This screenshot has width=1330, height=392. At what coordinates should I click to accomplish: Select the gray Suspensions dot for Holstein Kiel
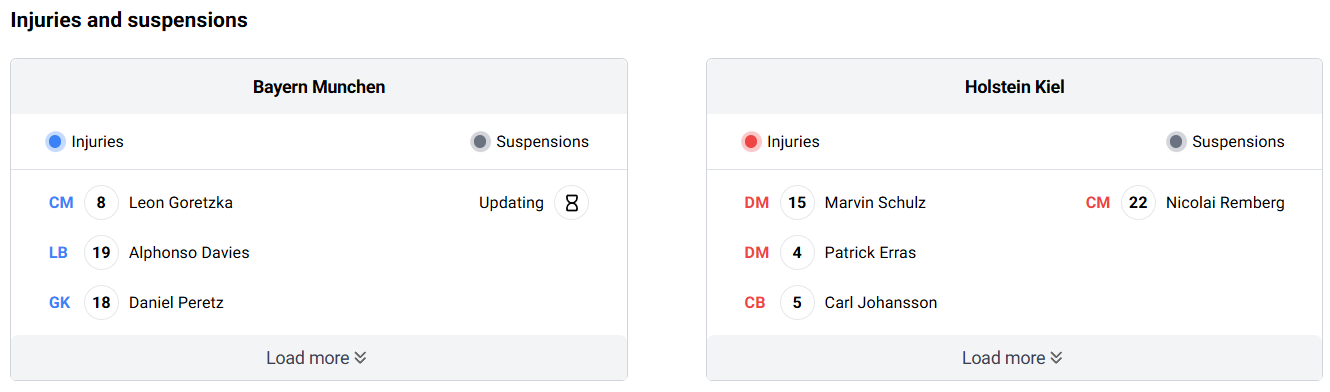click(1176, 142)
